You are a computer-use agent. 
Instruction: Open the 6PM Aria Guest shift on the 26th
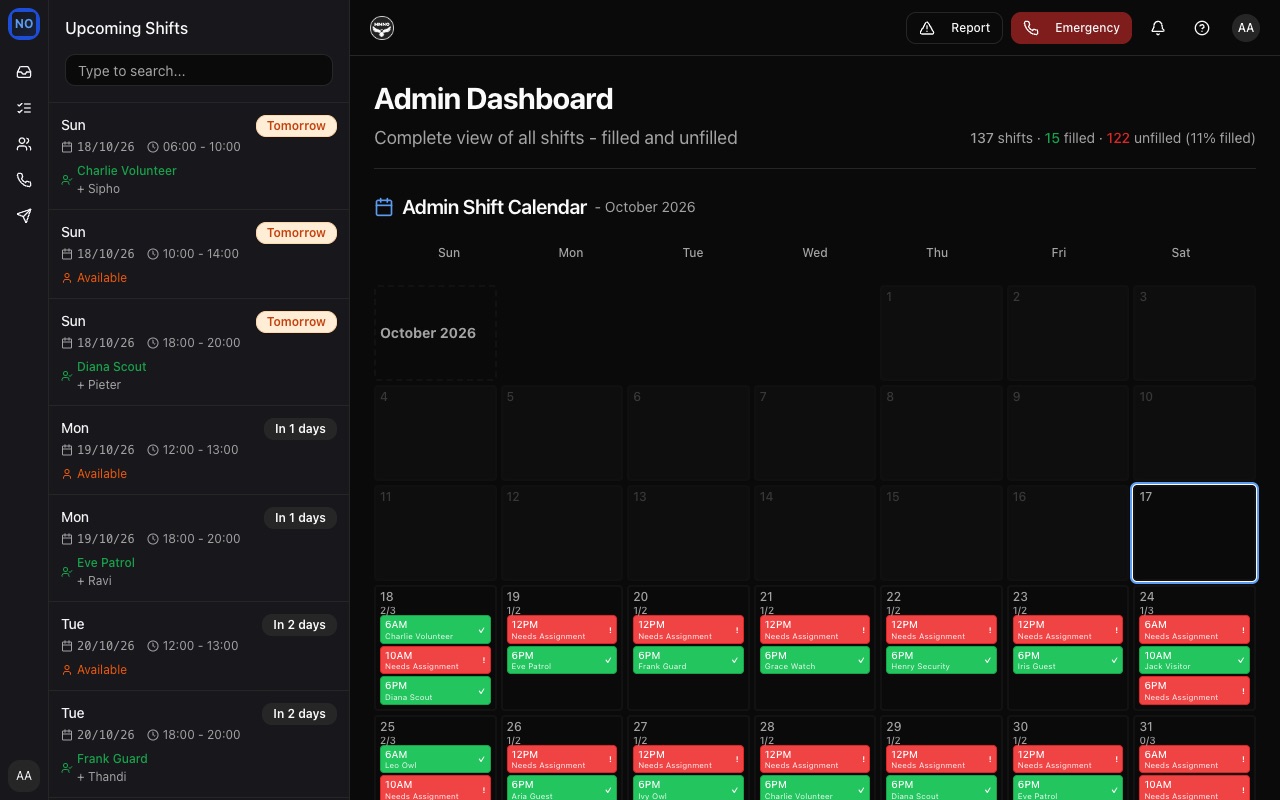(562, 789)
